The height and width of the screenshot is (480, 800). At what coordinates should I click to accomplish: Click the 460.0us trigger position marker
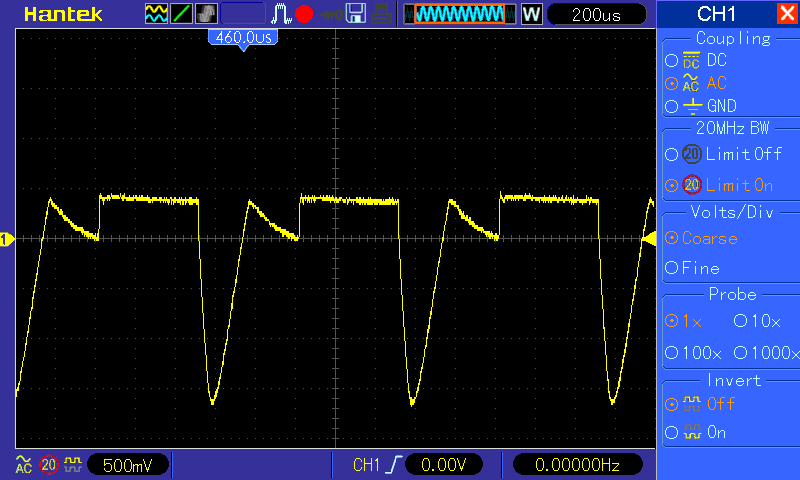point(243,39)
